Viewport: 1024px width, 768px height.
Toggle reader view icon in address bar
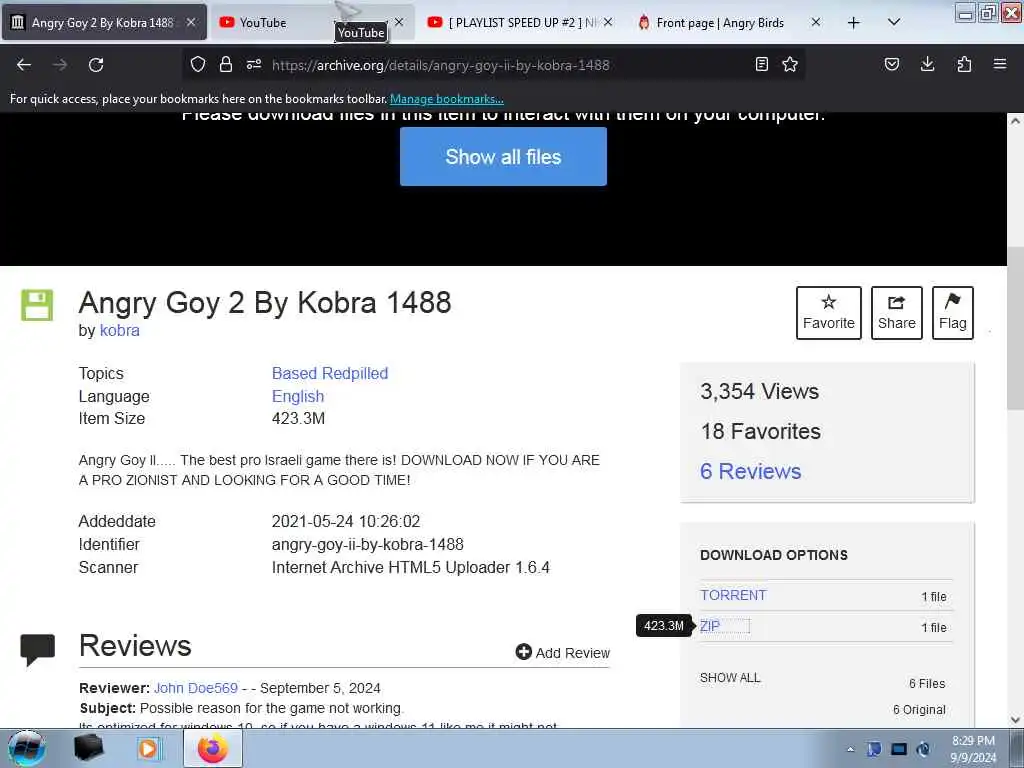[x=761, y=64]
